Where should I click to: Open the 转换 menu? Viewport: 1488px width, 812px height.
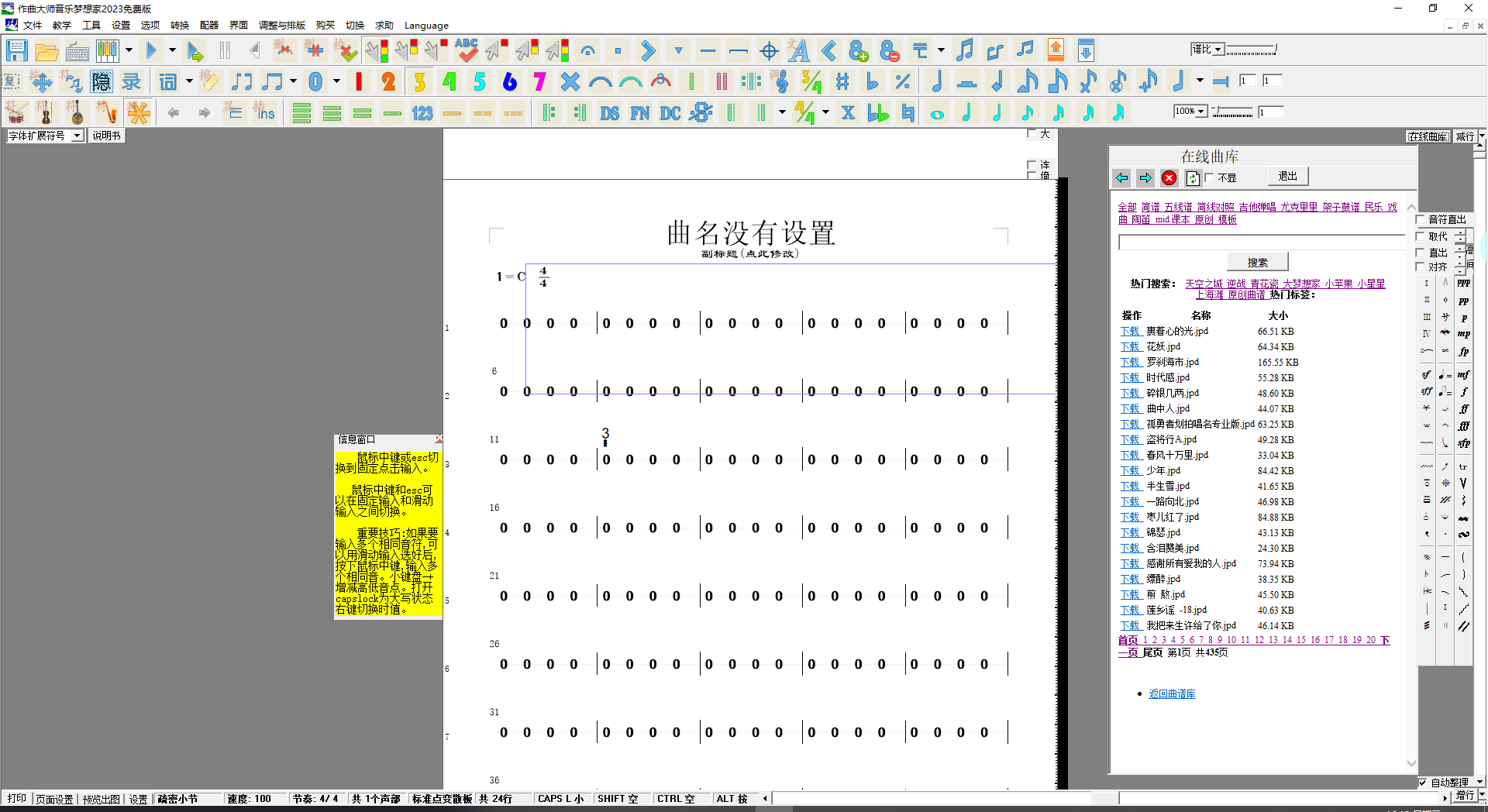pos(179,25)
